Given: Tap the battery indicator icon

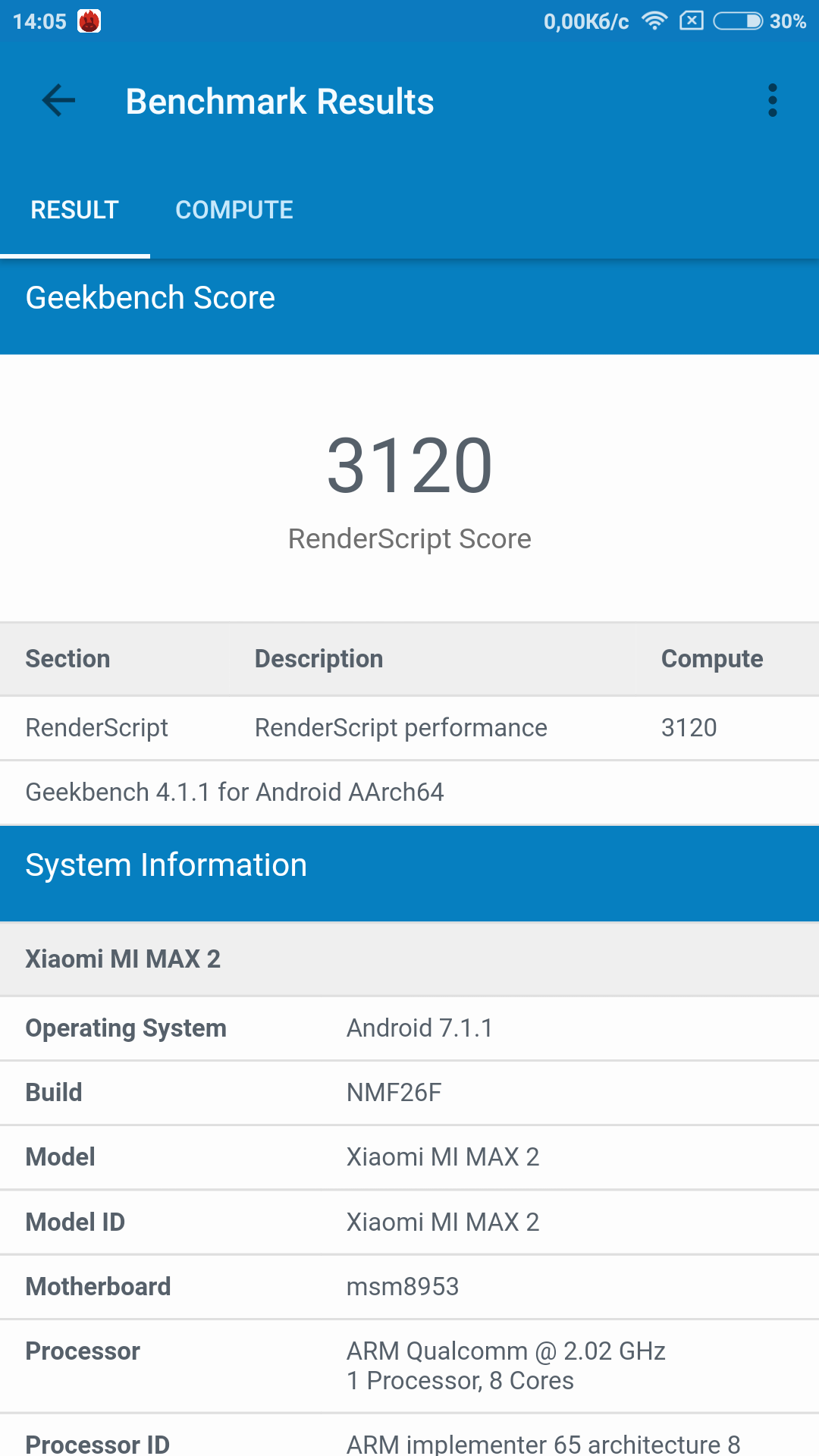Looking at the screenshot, I should click(x=738, y=21).
